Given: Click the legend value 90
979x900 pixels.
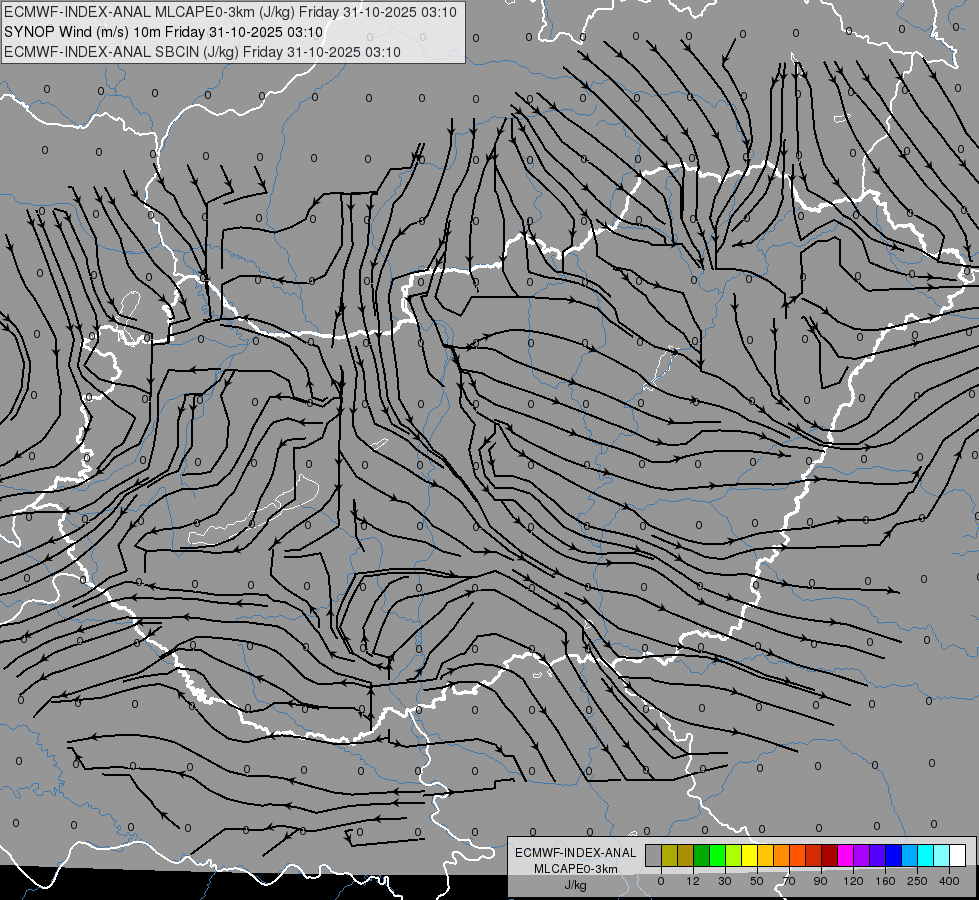Looking at the screenshot, I should pos(820,881).
